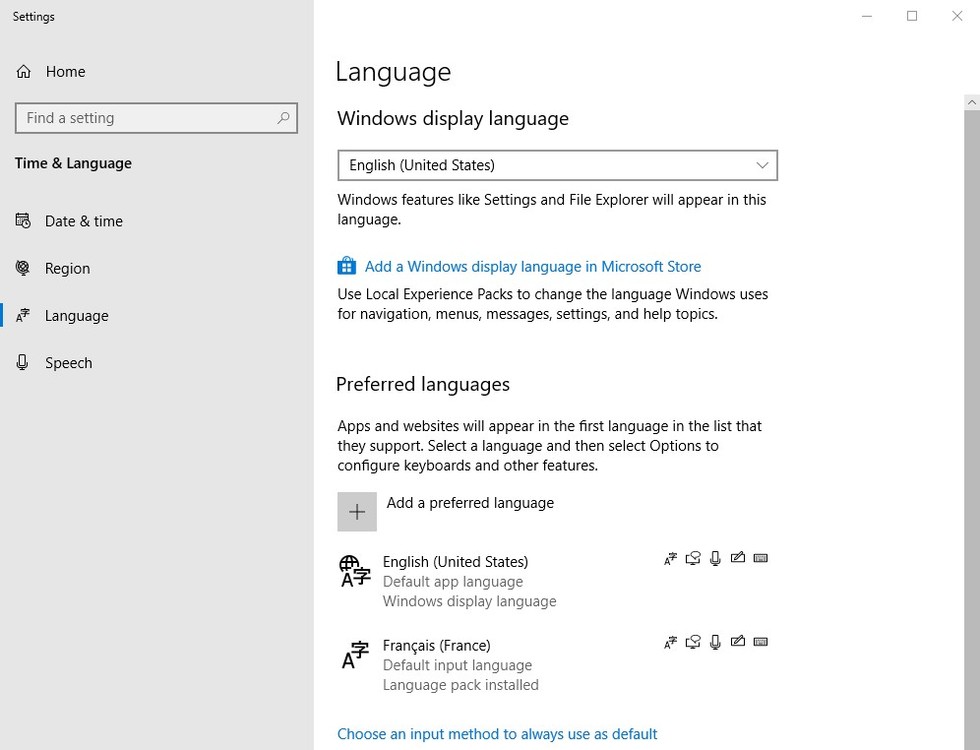Click 'Language pack installed' text

click(461, 685)
